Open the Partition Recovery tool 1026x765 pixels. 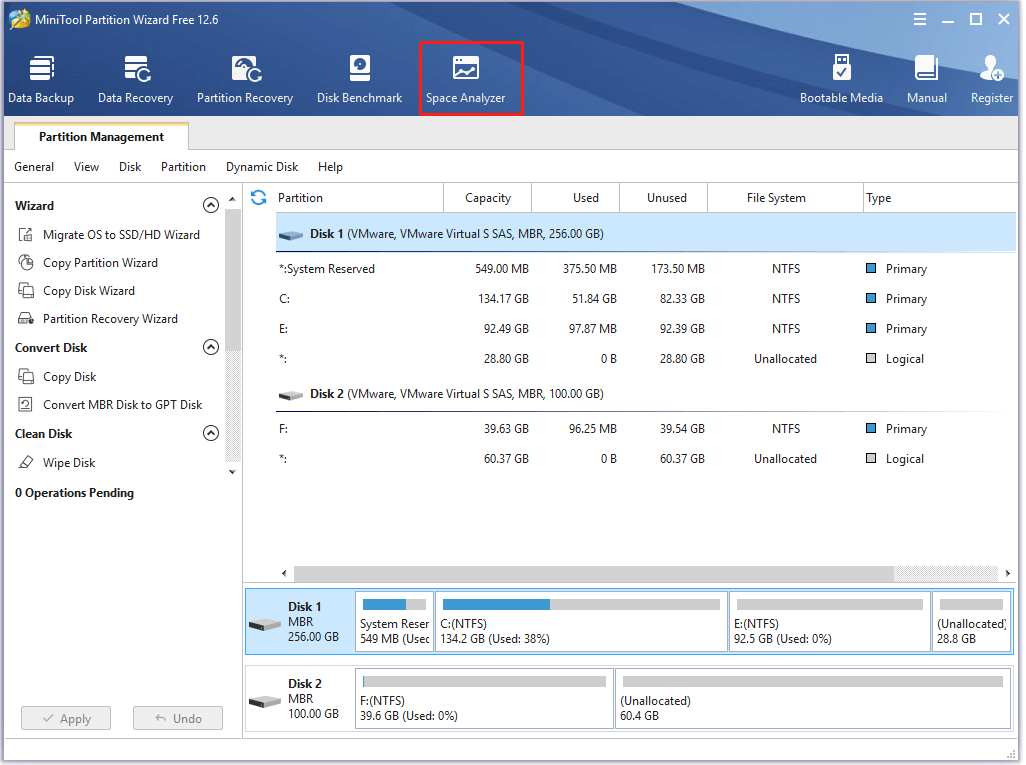tap(245, 79)
